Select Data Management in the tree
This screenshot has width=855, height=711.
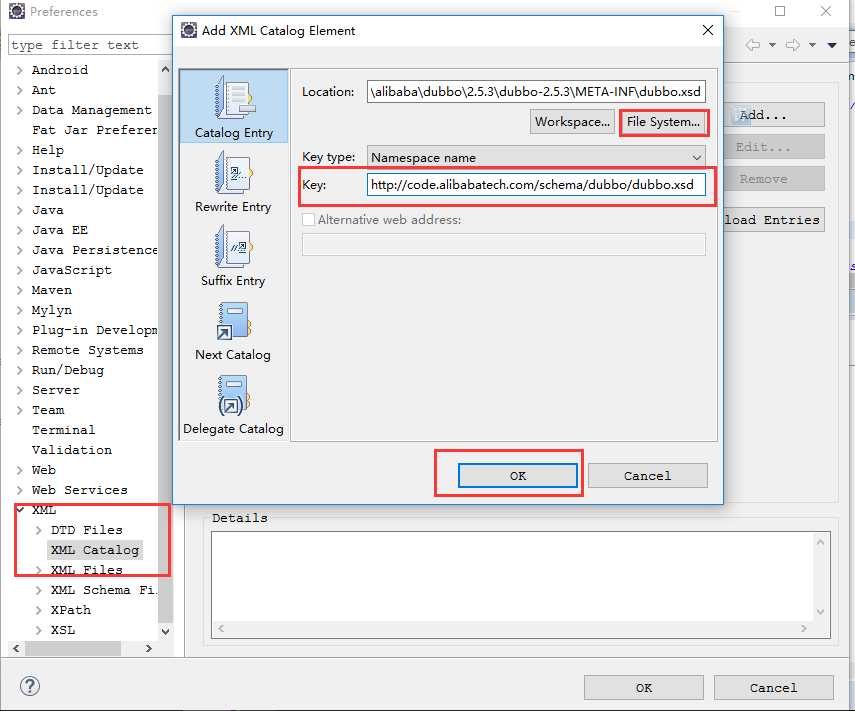(x=92, y=110)
